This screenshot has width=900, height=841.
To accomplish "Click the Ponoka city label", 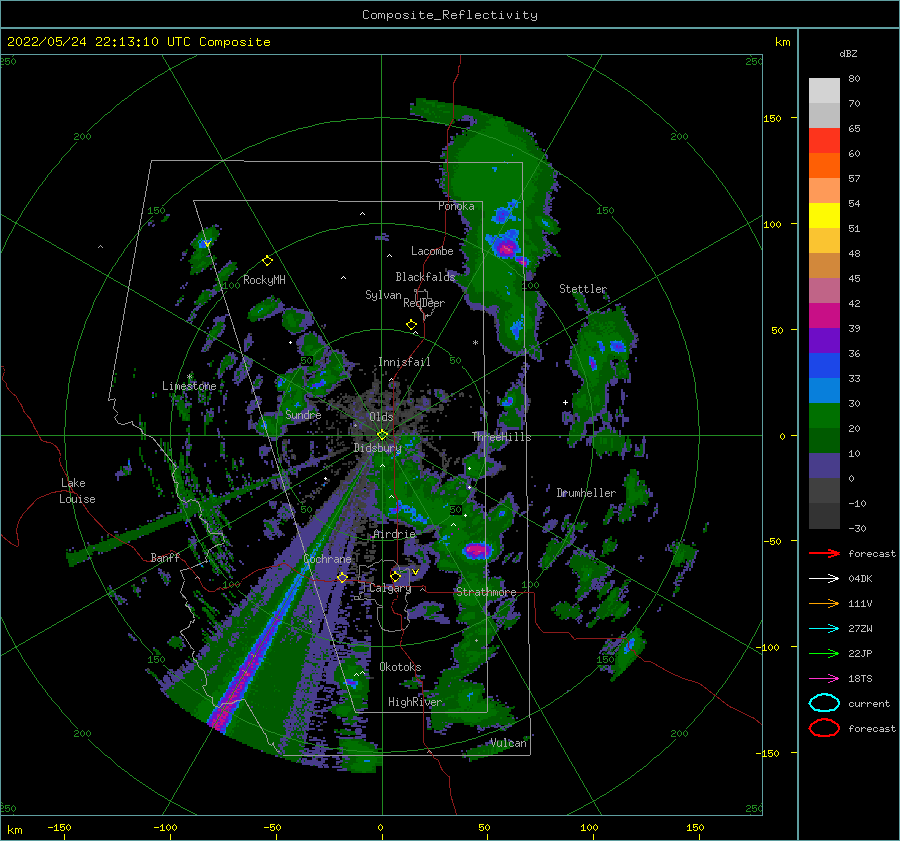I will [x=456, y=206].
